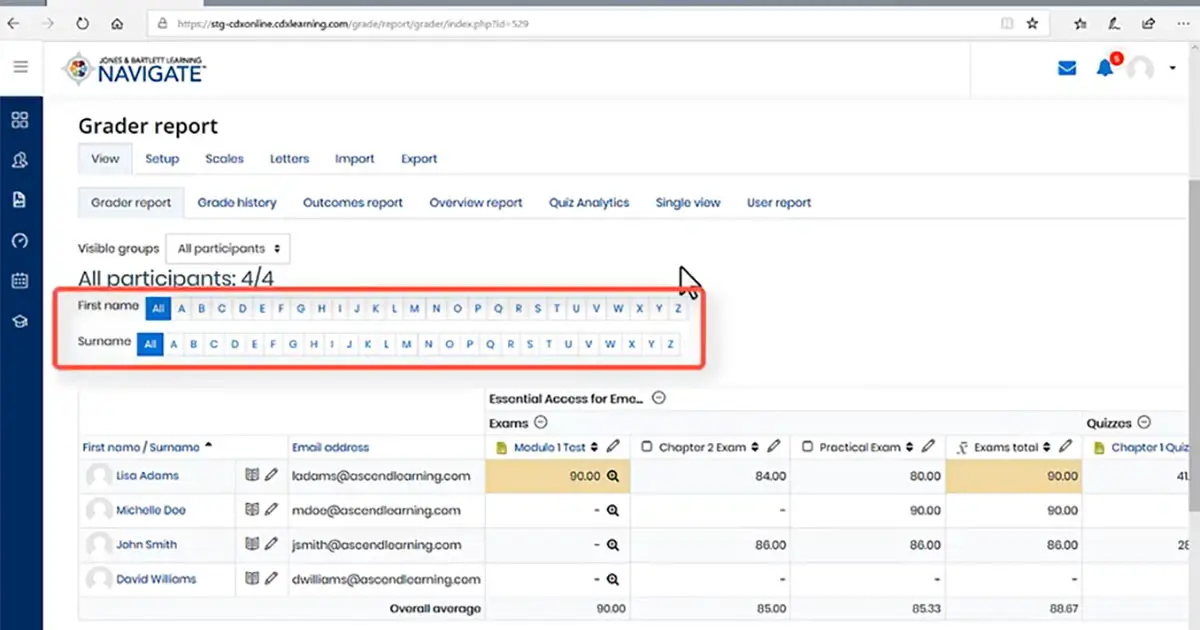Screen dimensions: 1200x630
Task: Open grades book icon for Michelle Doe
Action: click(252, 510)
